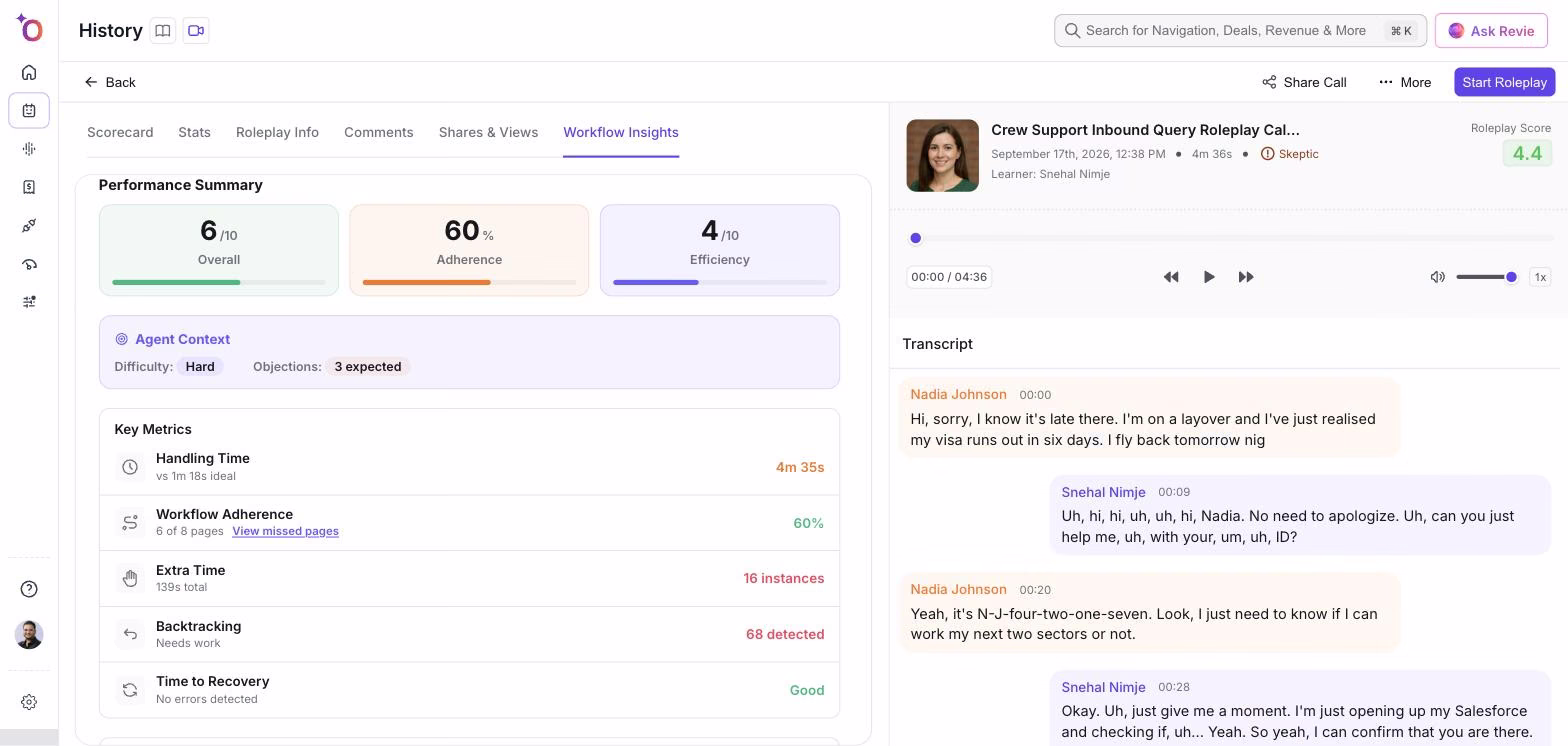Open Ask Revie assistant

coord(1491,31)
